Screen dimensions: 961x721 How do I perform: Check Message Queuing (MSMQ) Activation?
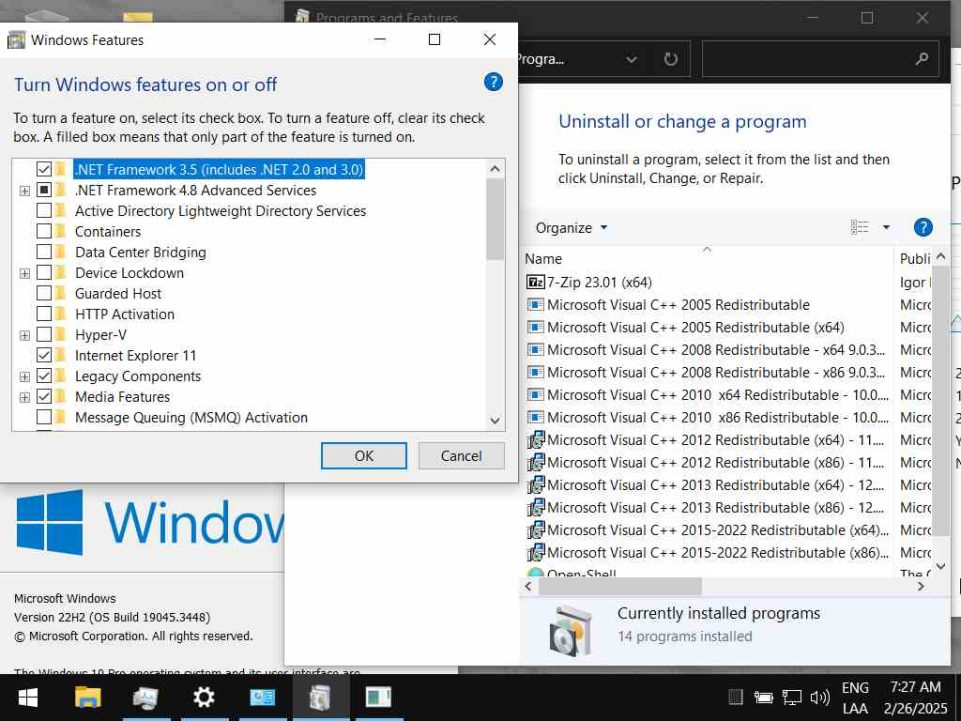(x=44, y=418)
